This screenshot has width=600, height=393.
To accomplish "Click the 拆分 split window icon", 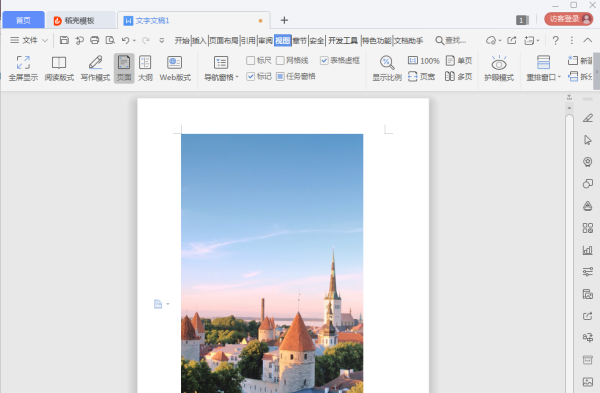I will [573, 77].
